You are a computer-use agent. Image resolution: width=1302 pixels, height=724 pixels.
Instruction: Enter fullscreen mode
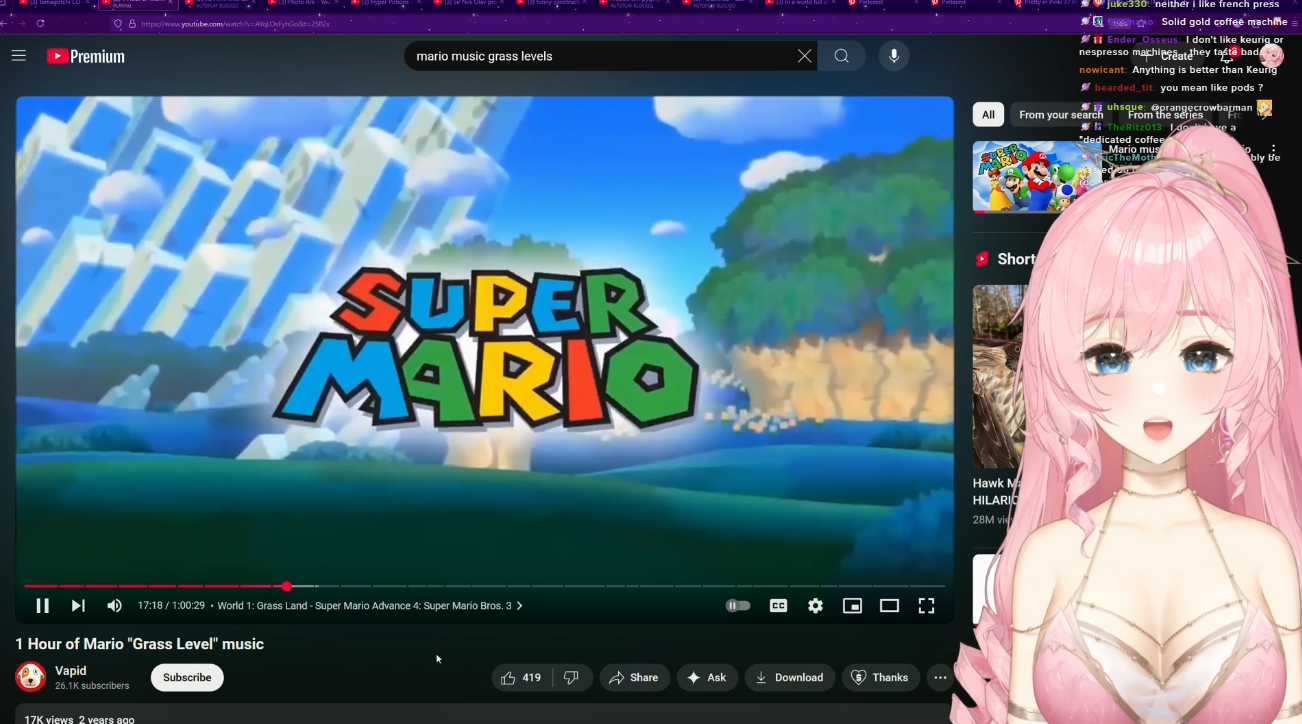(x=926, y=606)
